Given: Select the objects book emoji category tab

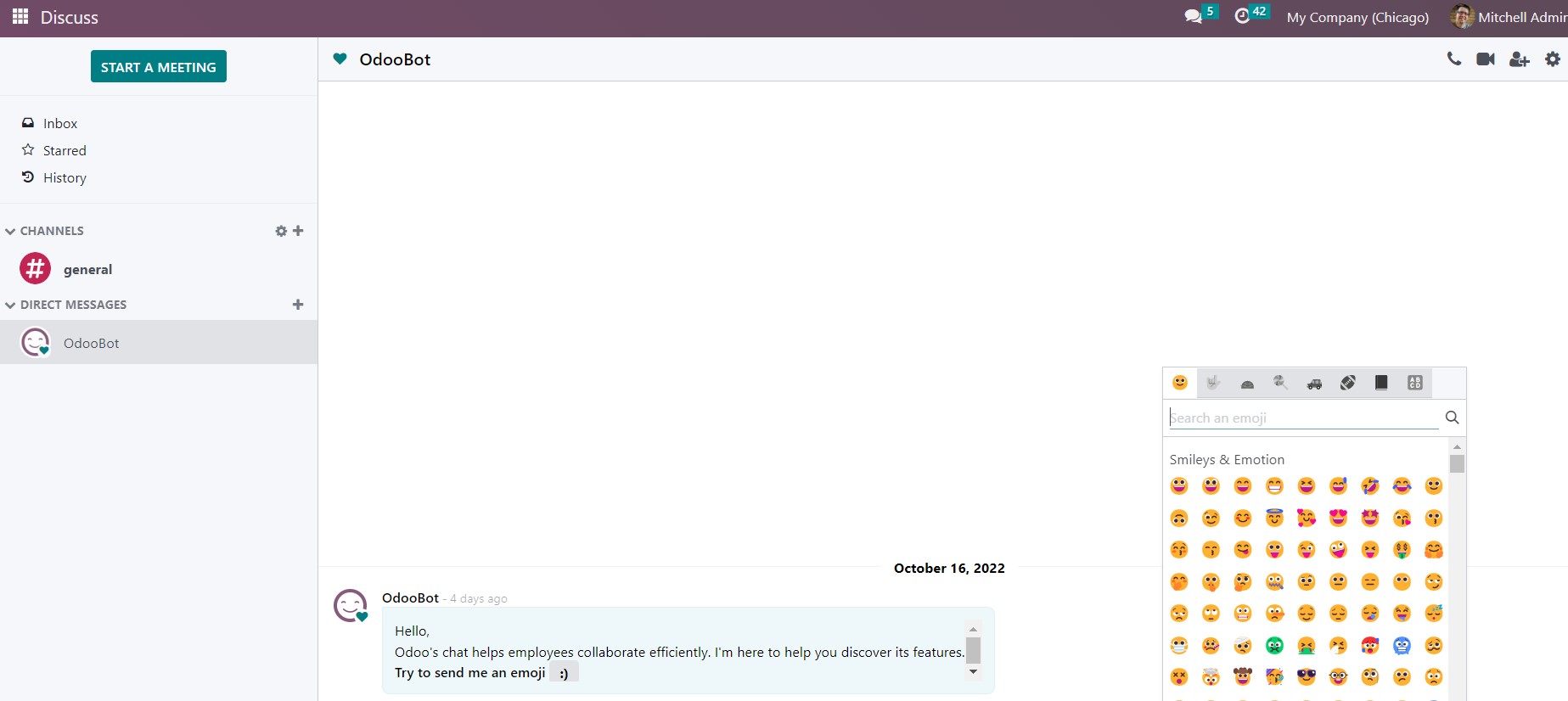Looking at the screenshot, I should (1381, 383).
